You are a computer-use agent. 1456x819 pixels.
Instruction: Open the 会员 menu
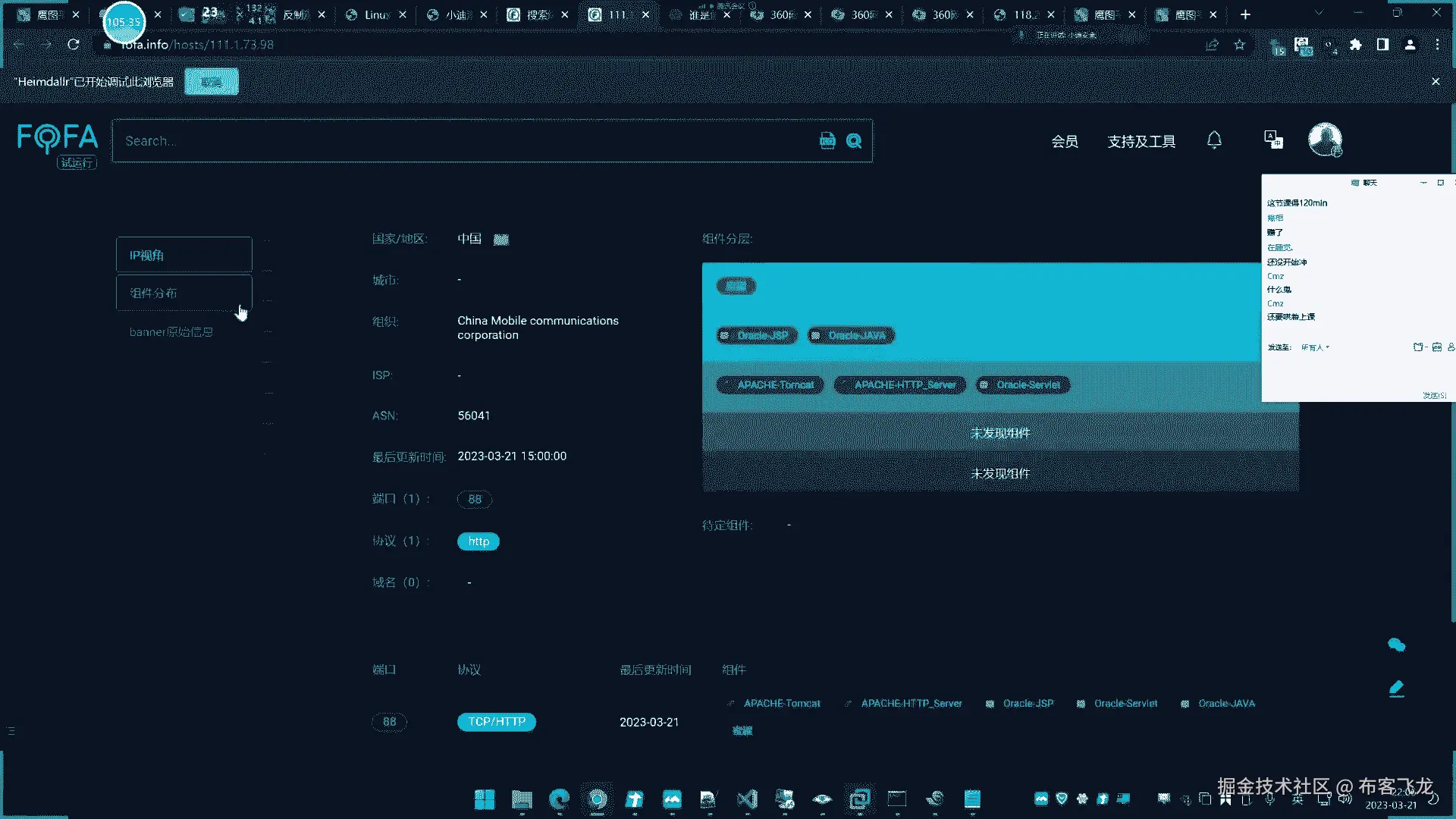[1065, 142]
